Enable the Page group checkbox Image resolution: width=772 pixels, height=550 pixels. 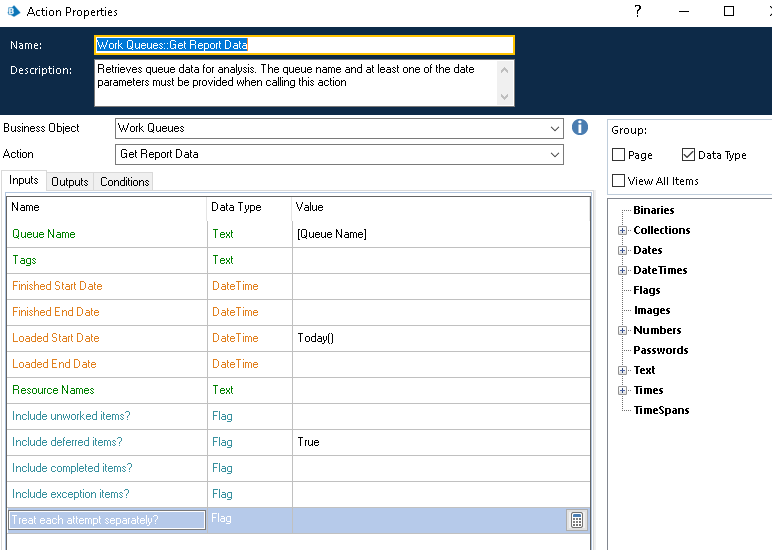pyautogui.click(x=619, y=155)
